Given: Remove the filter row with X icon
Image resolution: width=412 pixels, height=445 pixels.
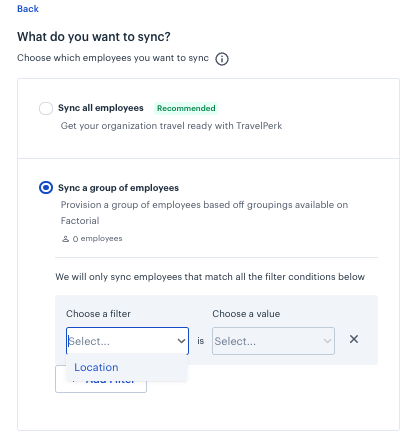Looking at the screenshot, I should tap(354, 339).
